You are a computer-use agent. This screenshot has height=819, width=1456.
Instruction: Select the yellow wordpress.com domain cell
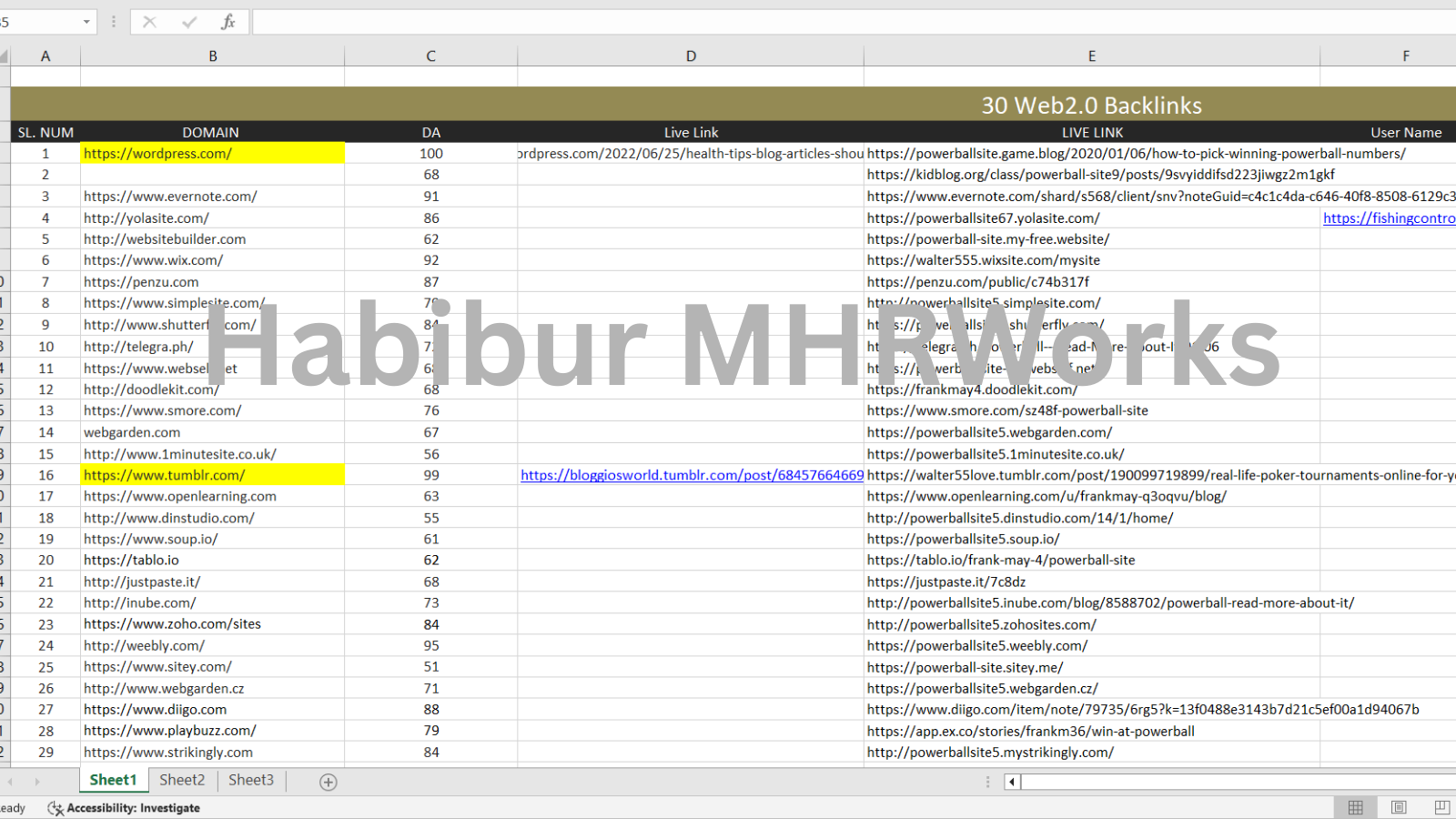(x=212, y=154)
